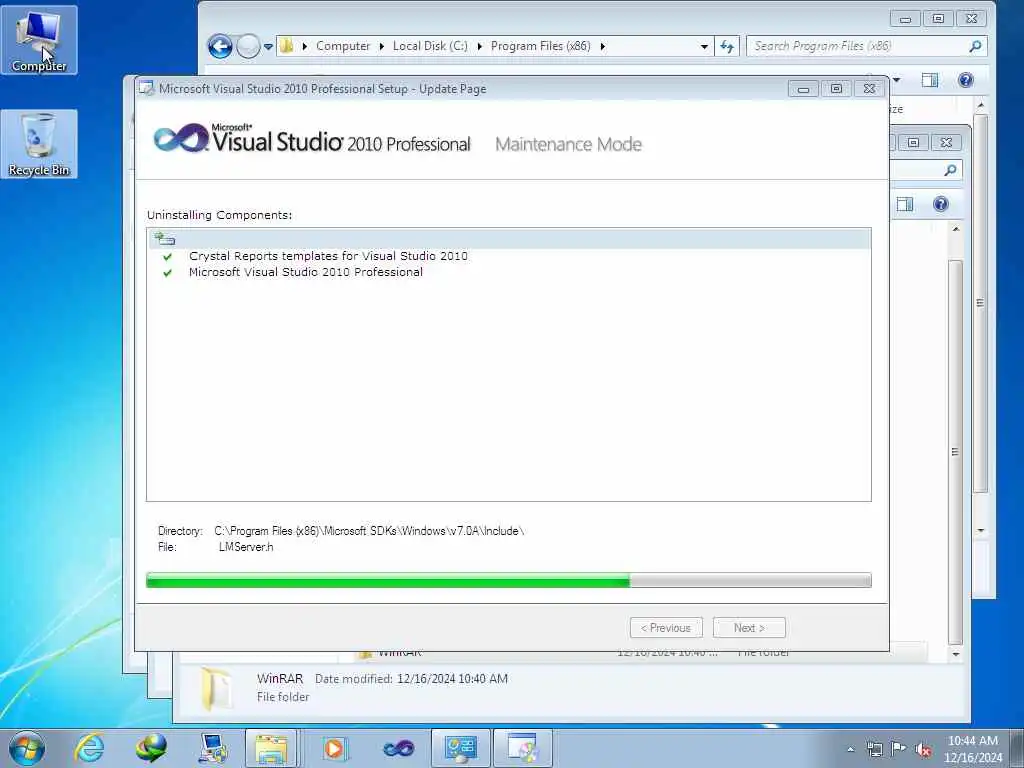Click Program Files window scrollbar up arrow
The width and height of the screenshot is (1024, 768).
pyautogui.click(x=981, y=105)
